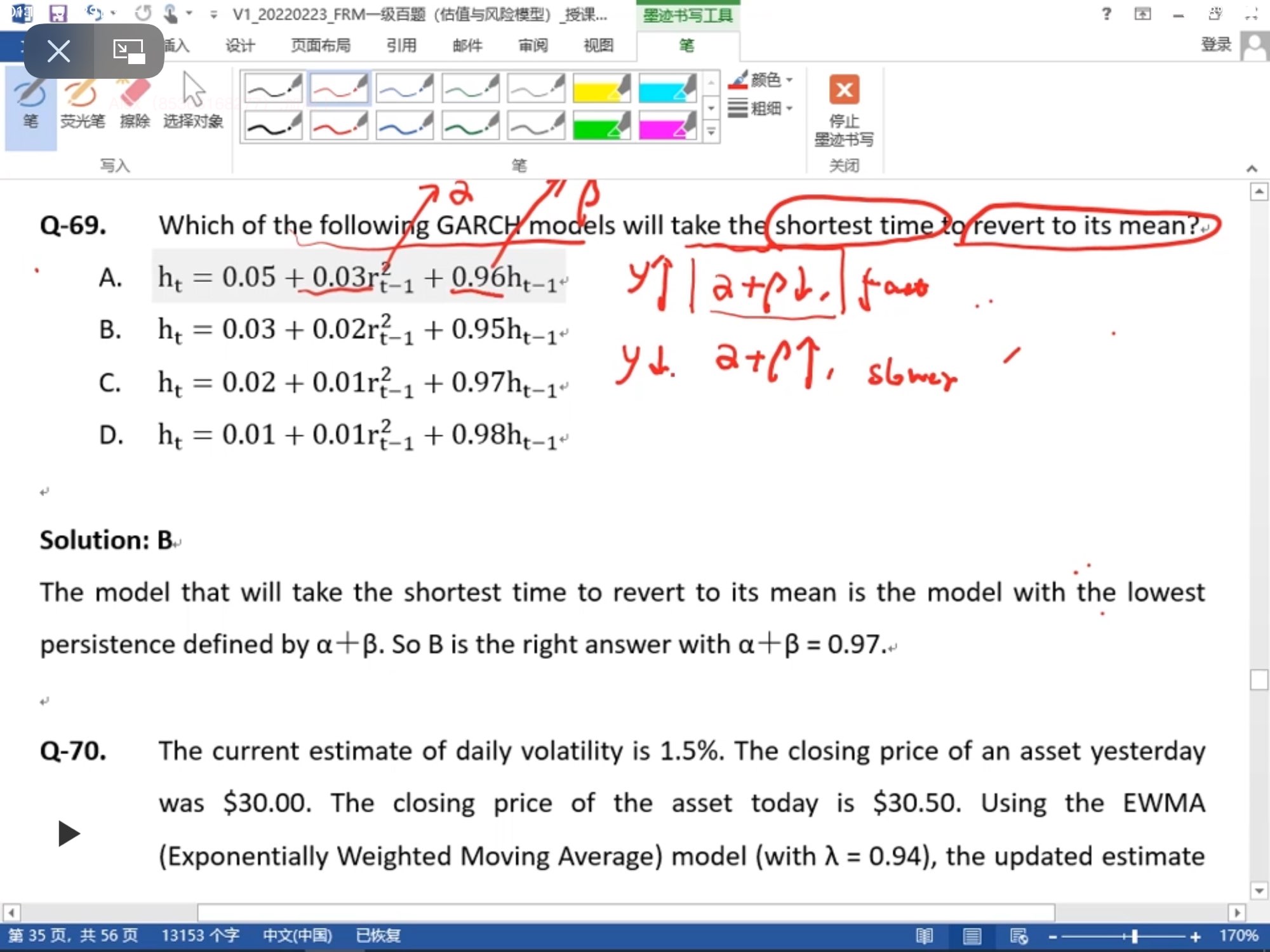Click the vertical scrollbar down arrow

(x=1259, y=890)
